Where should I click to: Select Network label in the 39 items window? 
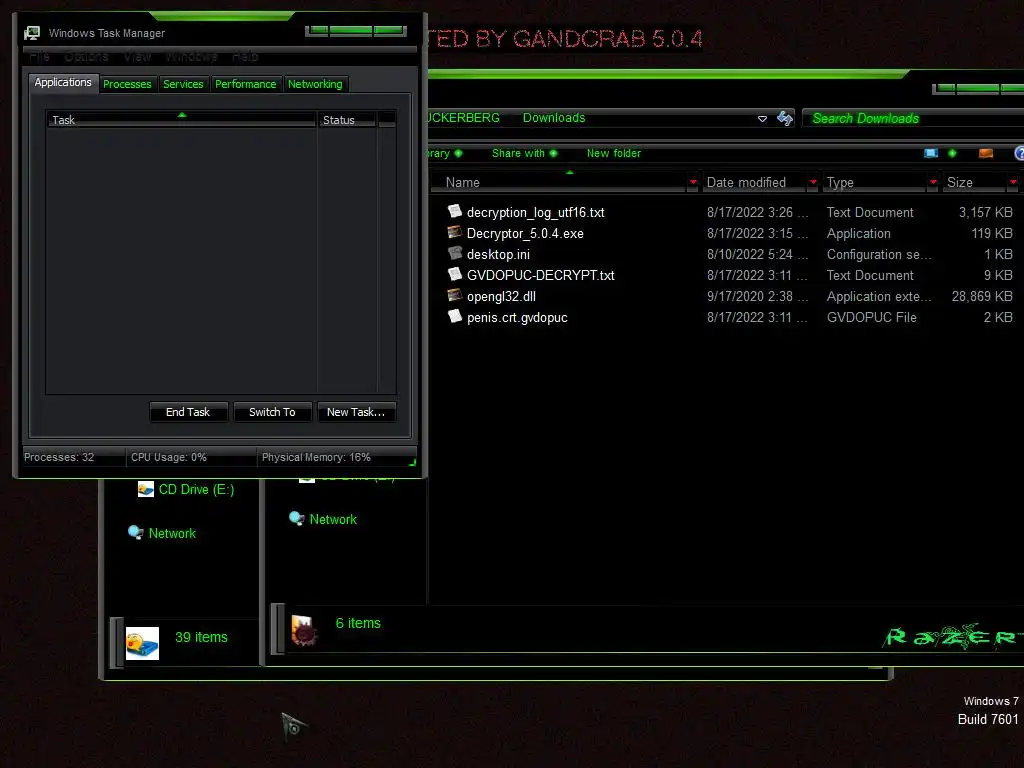click(x=172, y=534)
